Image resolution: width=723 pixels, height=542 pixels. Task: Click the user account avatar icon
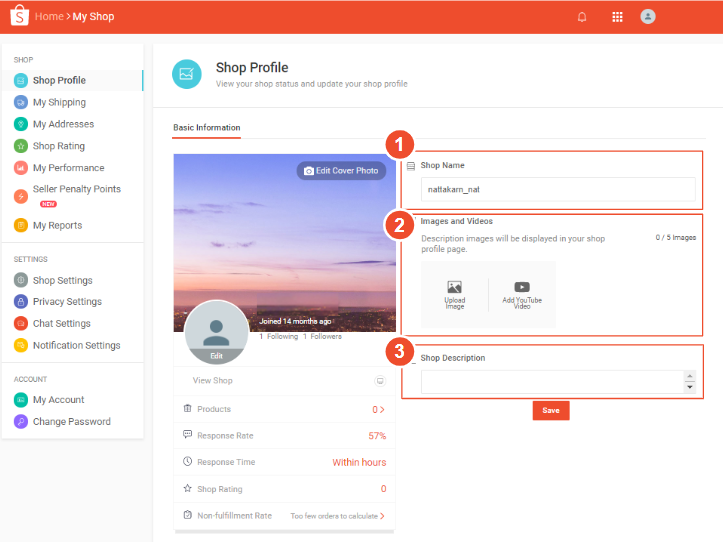click(x=648, y=17)
